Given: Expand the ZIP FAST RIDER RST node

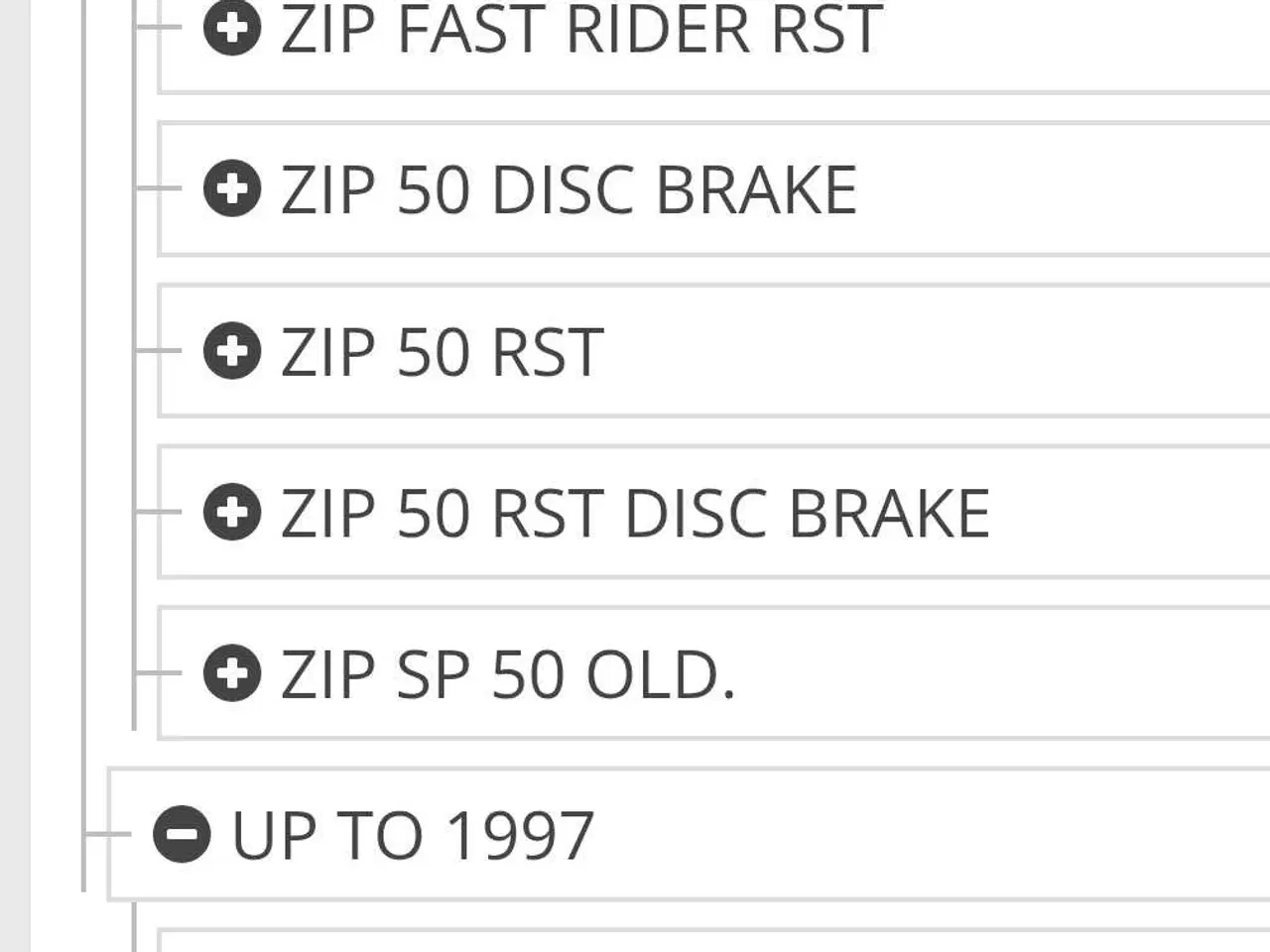Looking at the screenshot, I should tap(232, 27).
